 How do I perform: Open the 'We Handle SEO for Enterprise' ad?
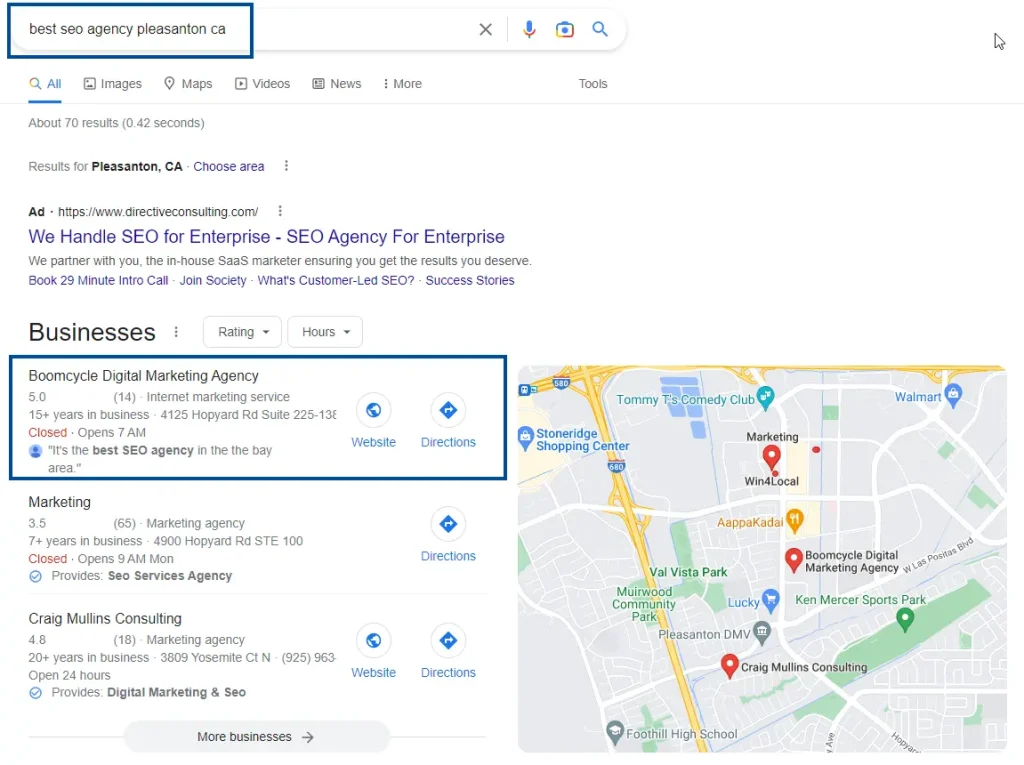pos(266,237)
